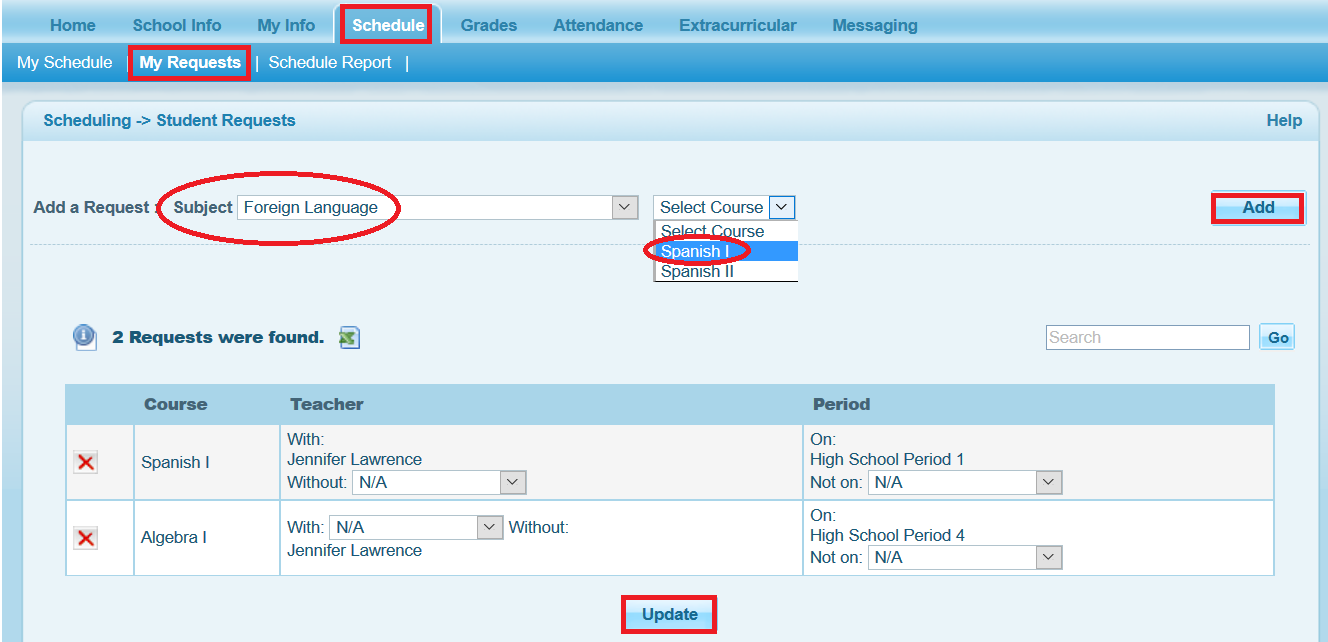1328x642 pixels.
Task: Open the Subject dropdown showing Foreign Language
Action: point(624,207)
